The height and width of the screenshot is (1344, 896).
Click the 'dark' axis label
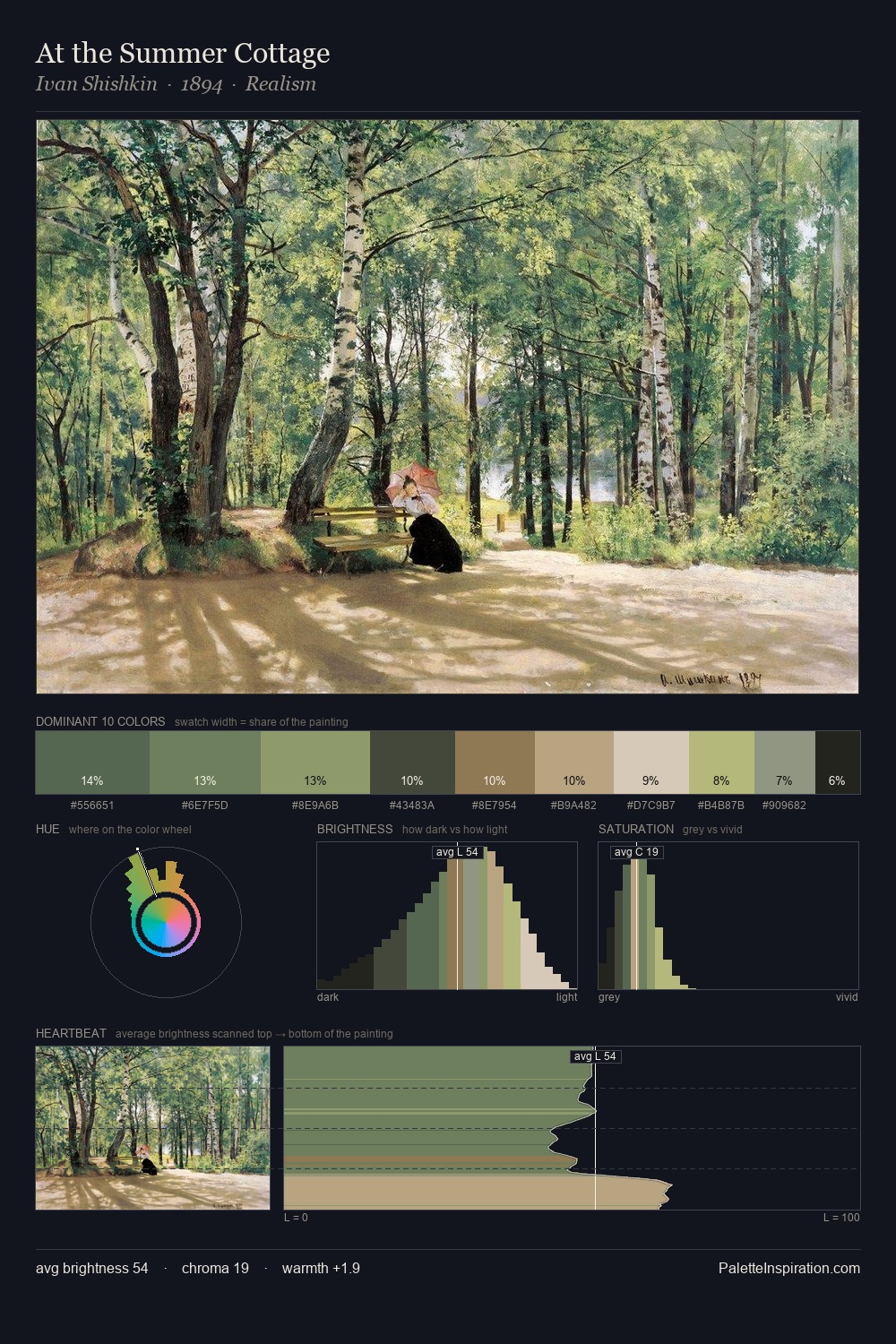tap(328, 997)
